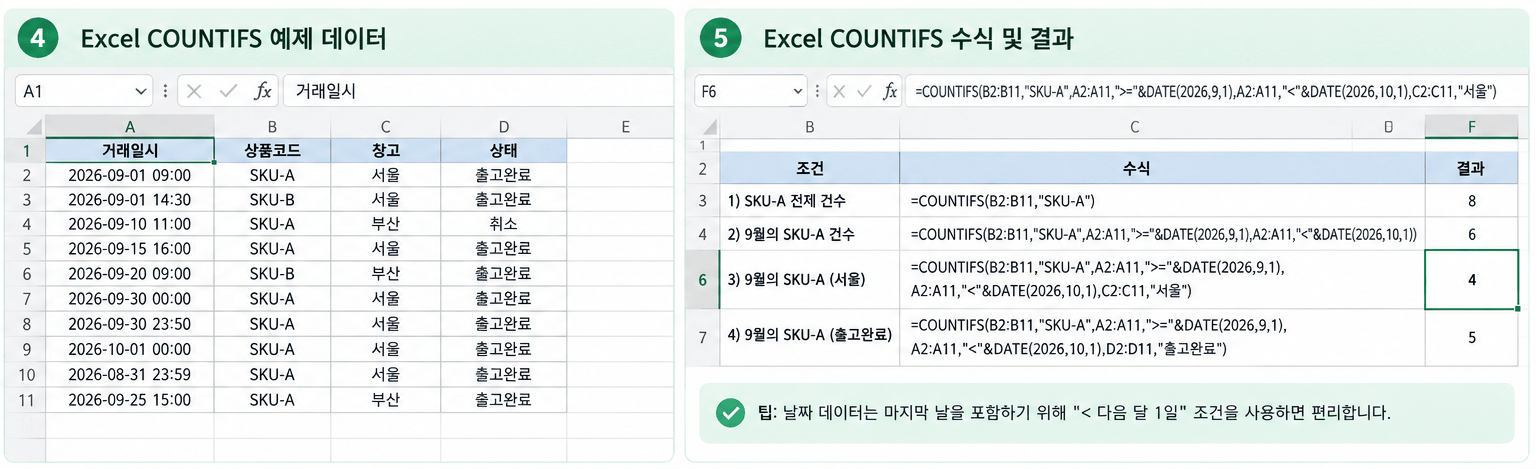Viewport: 1536px width, 469px height.
Task: Click the formula bar containing 거래일시
Action: pyautogui.click(x=478, y=91)
